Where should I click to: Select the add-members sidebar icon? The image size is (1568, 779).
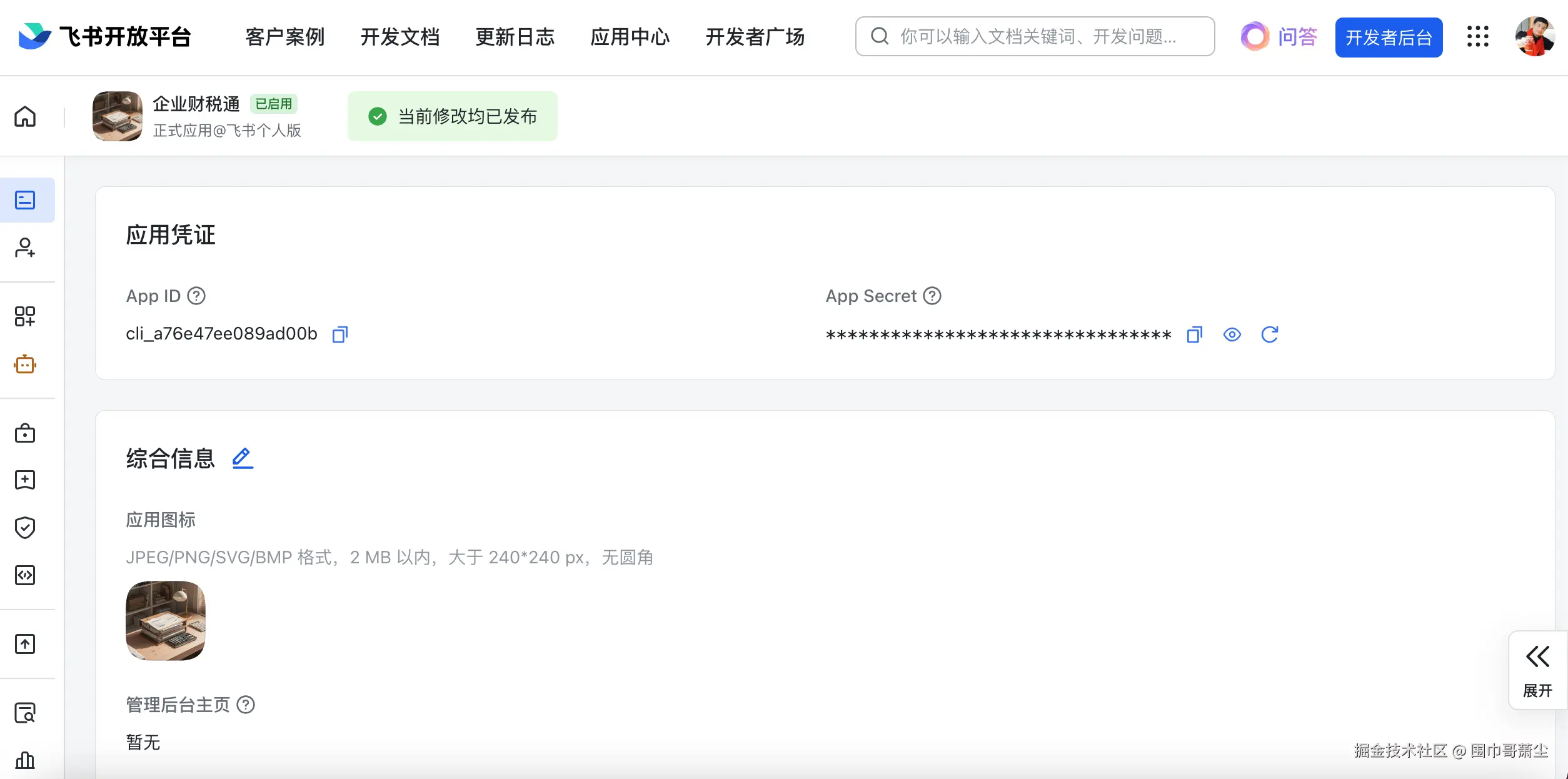coord(25,248)
